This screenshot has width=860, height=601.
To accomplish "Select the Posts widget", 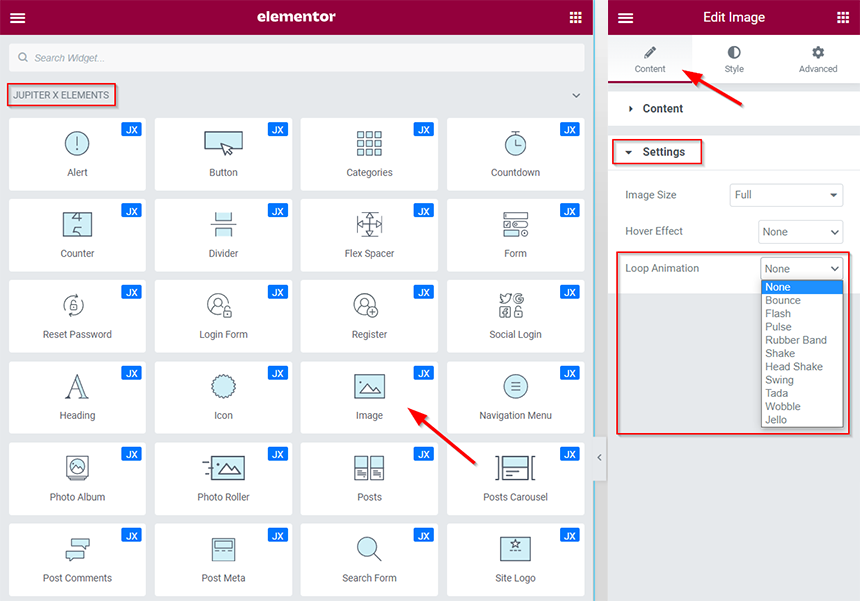I will (369, 479).
